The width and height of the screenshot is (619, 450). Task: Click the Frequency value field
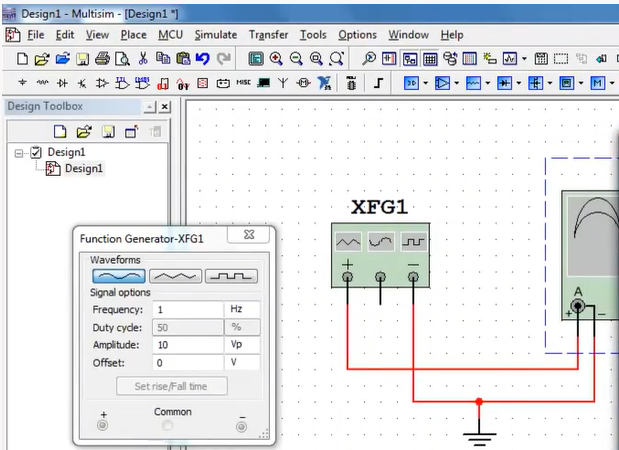pyautogui.click(x=188, y=309)
